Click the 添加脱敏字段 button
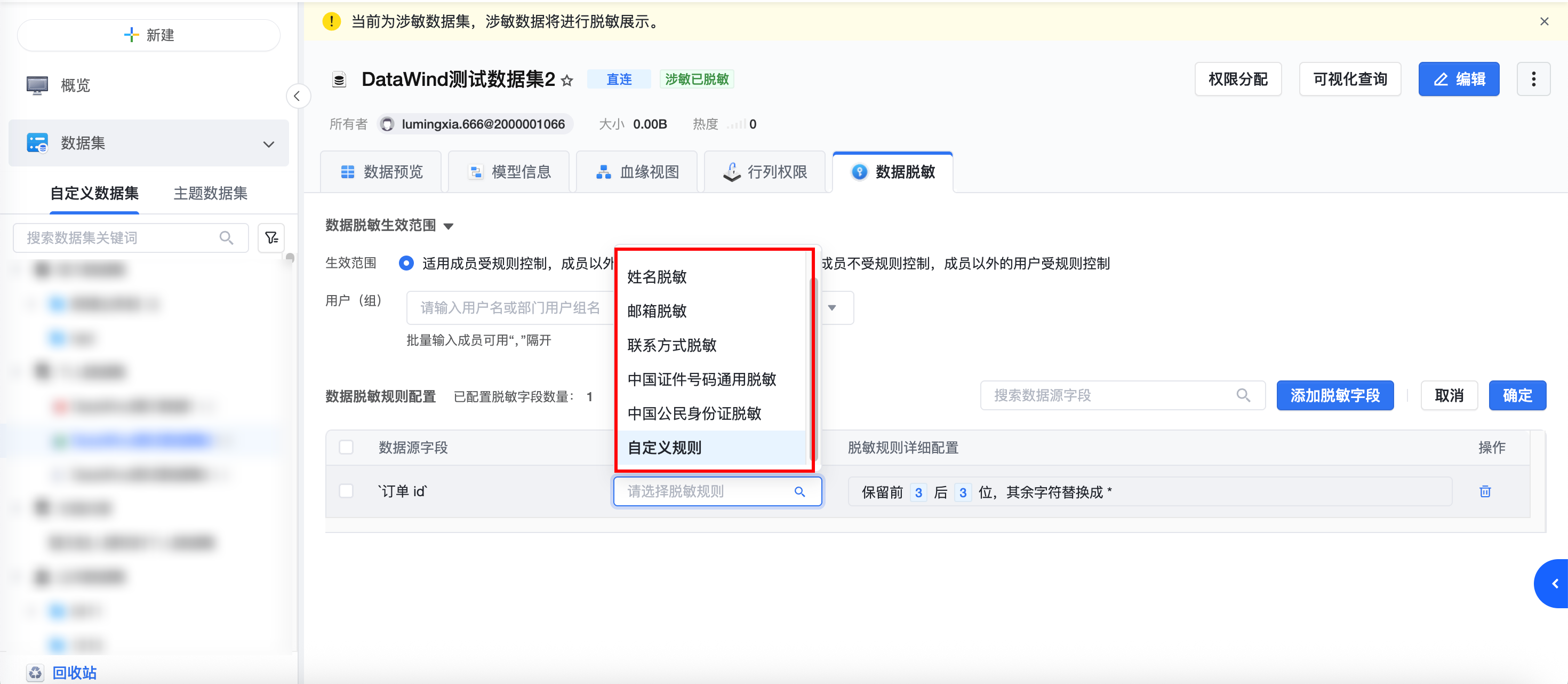This screenshot has width=1568, height=684. coord(1334,395)
